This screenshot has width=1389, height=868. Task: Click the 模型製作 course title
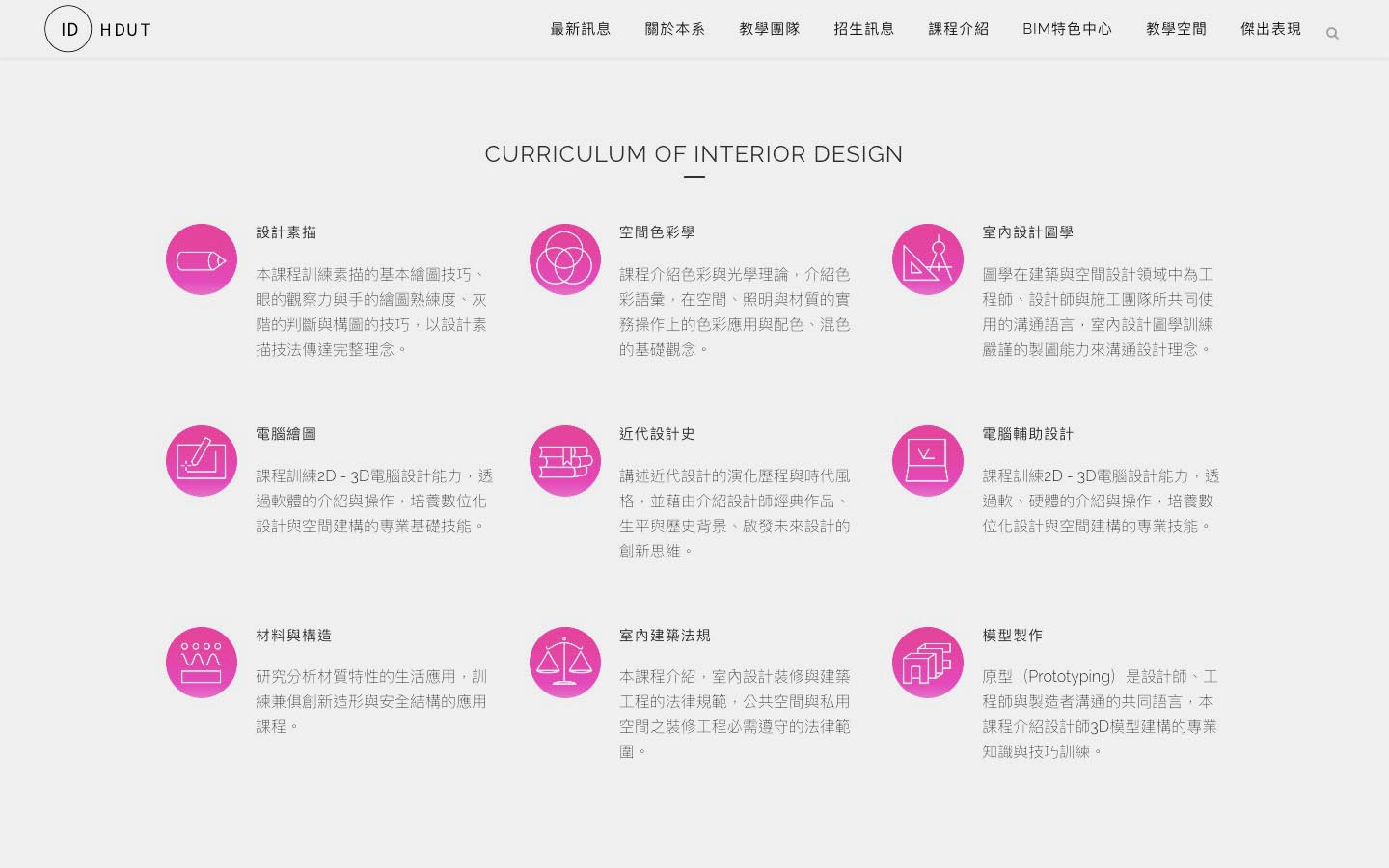point(1012,636)
